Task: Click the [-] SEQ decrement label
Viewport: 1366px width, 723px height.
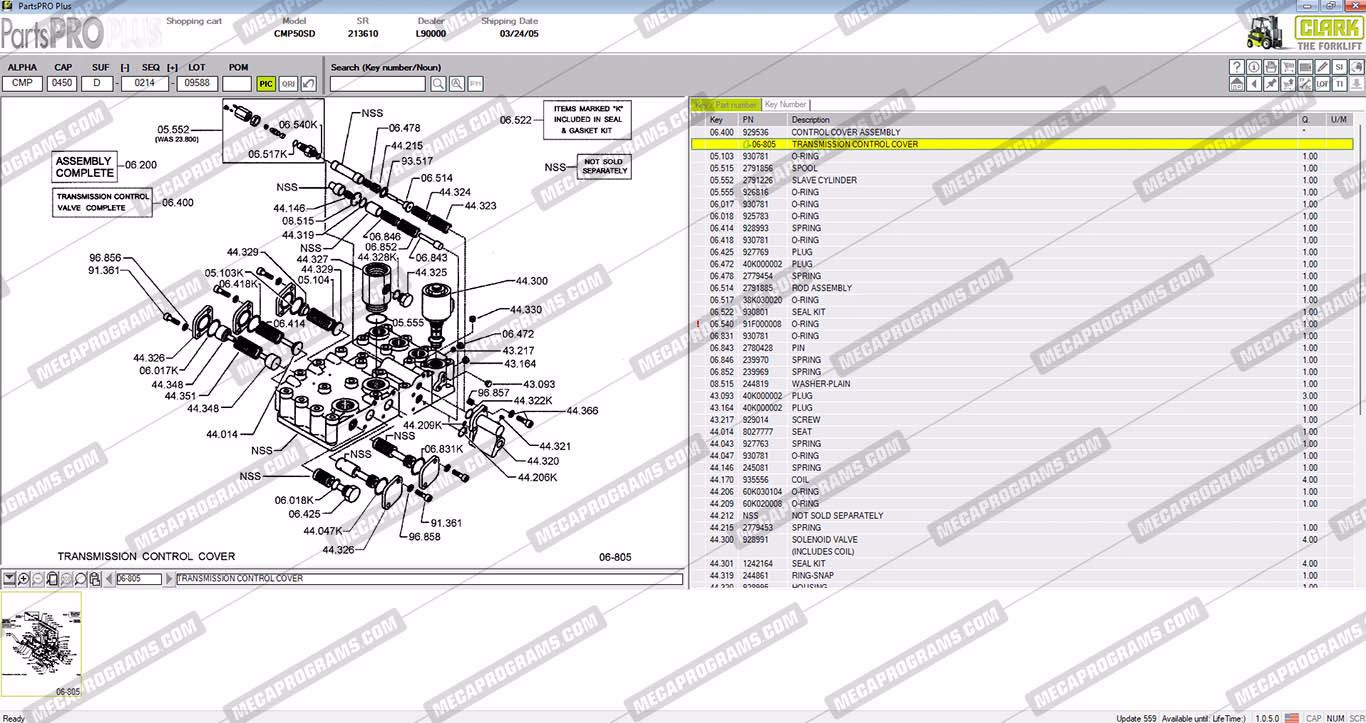Action: (125, 67)
